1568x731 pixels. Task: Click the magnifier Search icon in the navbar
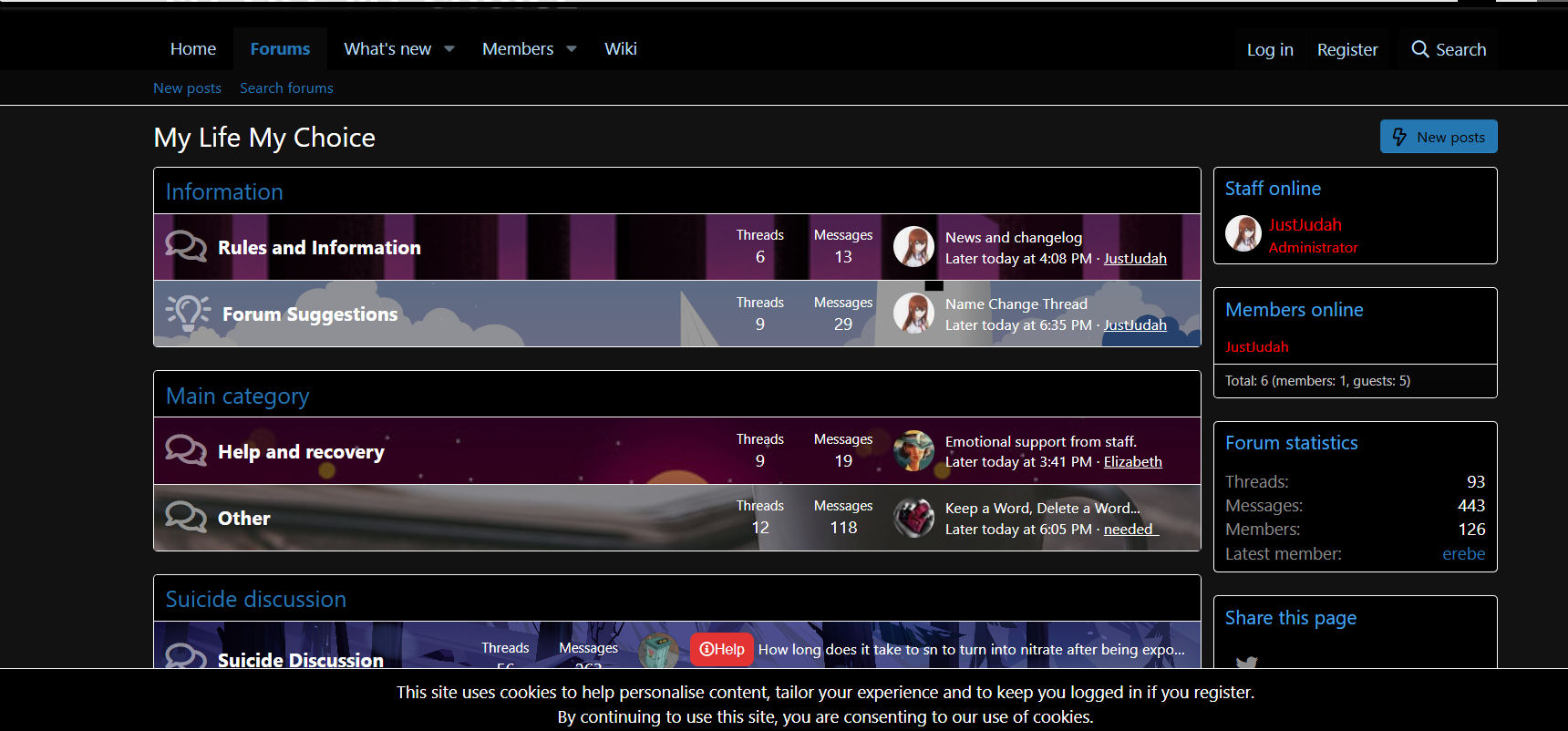1420,49
